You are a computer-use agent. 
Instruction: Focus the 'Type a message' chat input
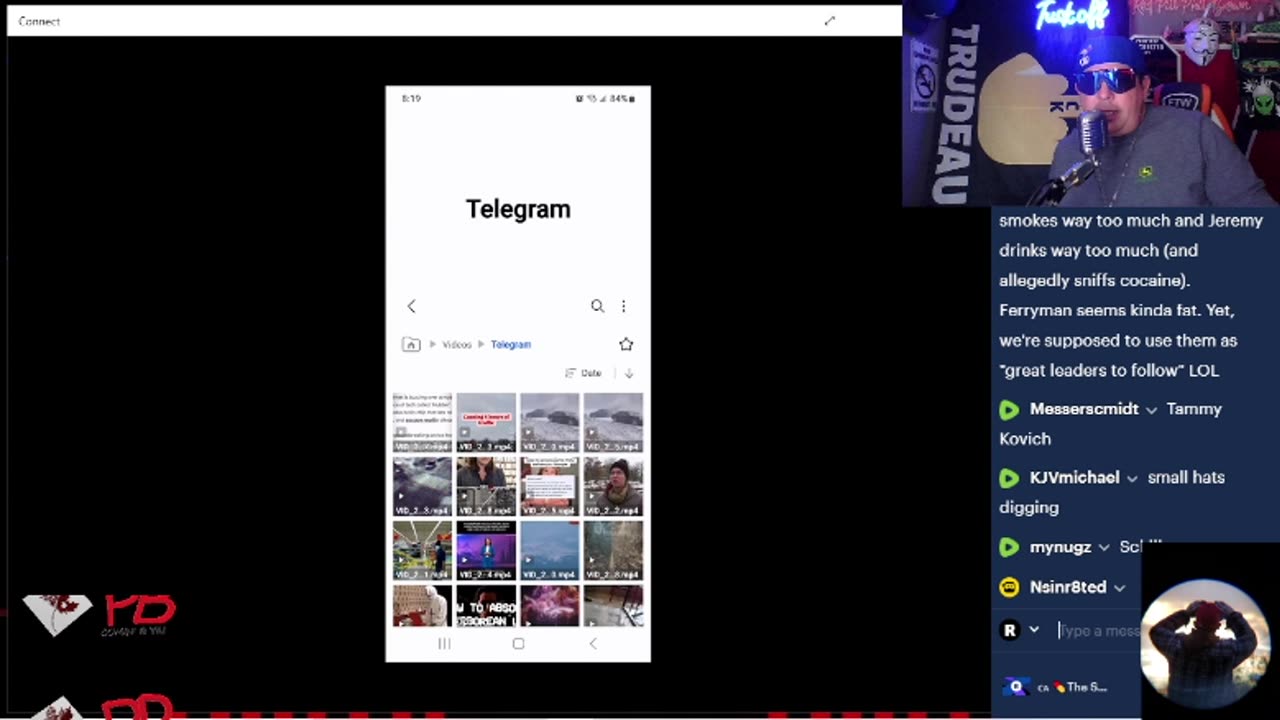coord(1098,631)
